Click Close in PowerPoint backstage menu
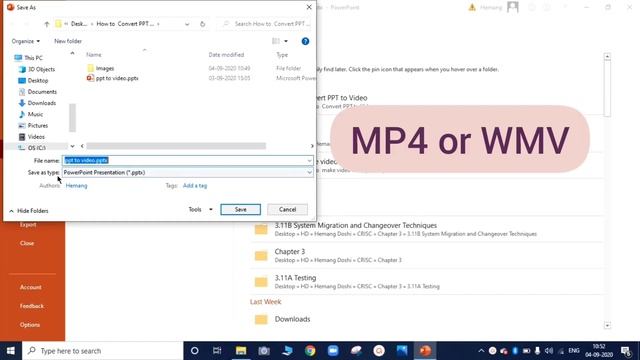 27,243
